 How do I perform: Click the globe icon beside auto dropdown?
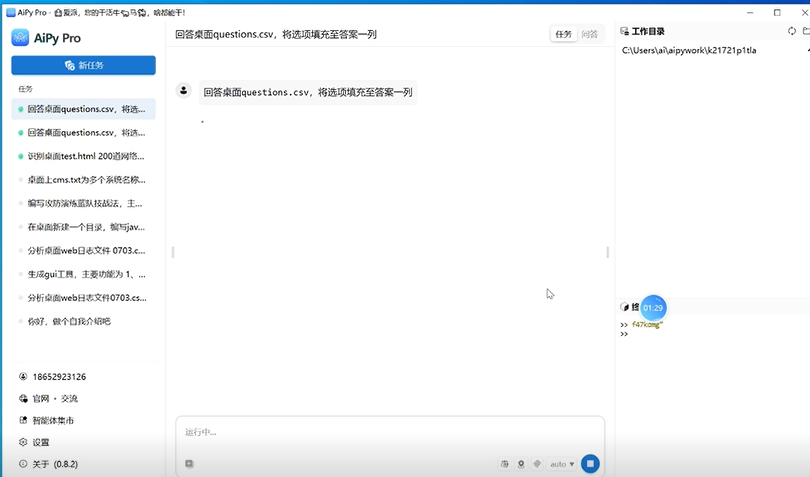[505, 464]
